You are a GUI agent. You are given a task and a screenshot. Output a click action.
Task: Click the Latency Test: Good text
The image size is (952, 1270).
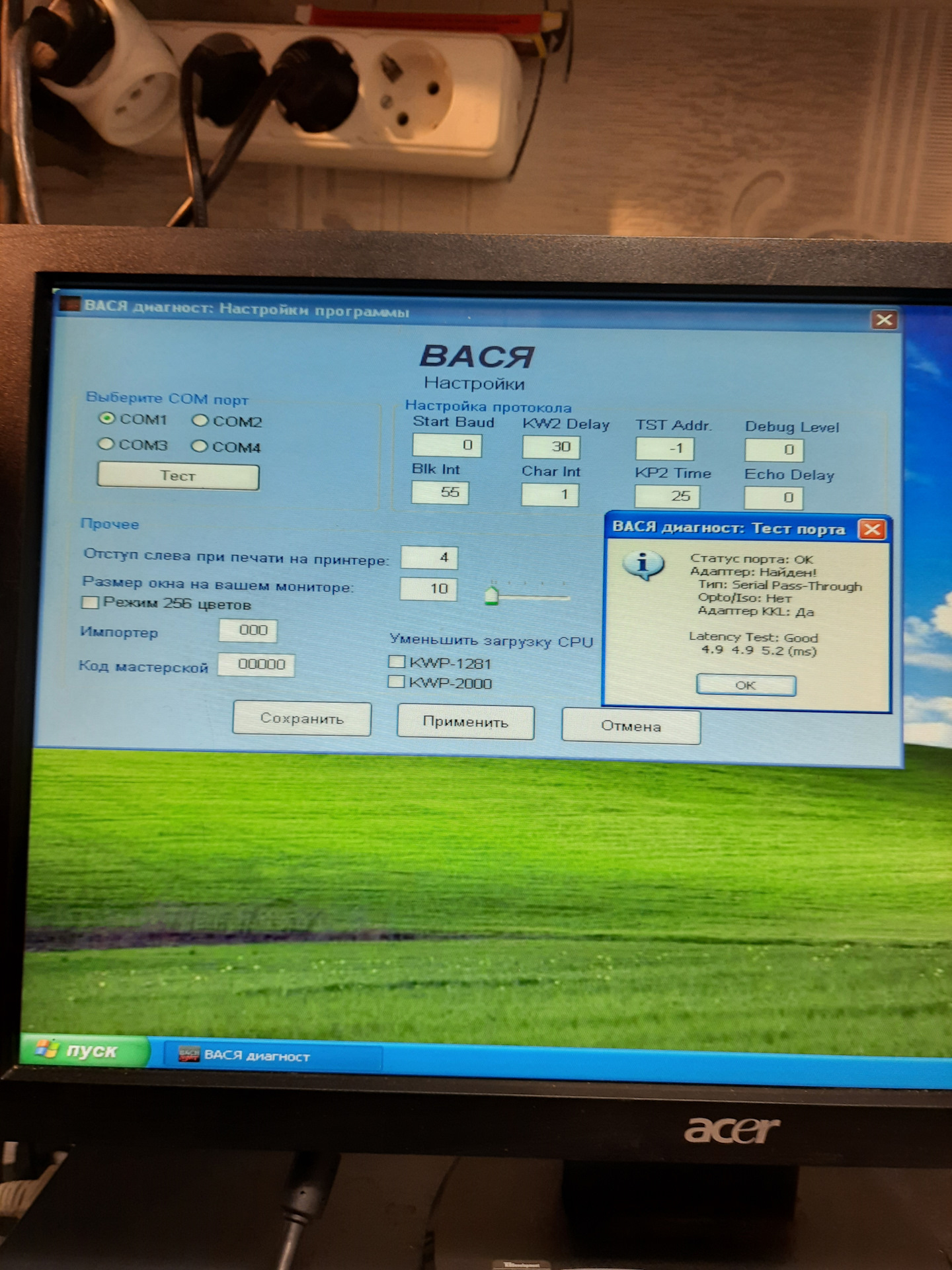click(x=754, y=638)
